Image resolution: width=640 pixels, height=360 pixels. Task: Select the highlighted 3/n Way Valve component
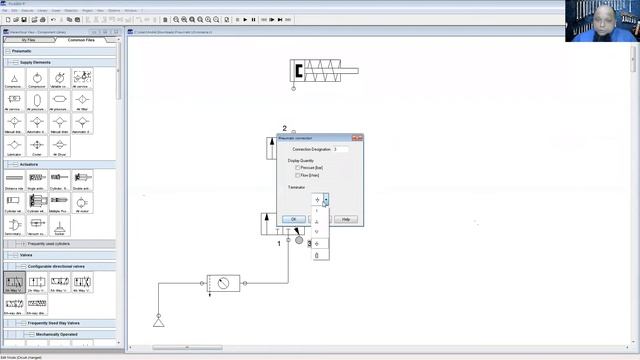[14, 282]
